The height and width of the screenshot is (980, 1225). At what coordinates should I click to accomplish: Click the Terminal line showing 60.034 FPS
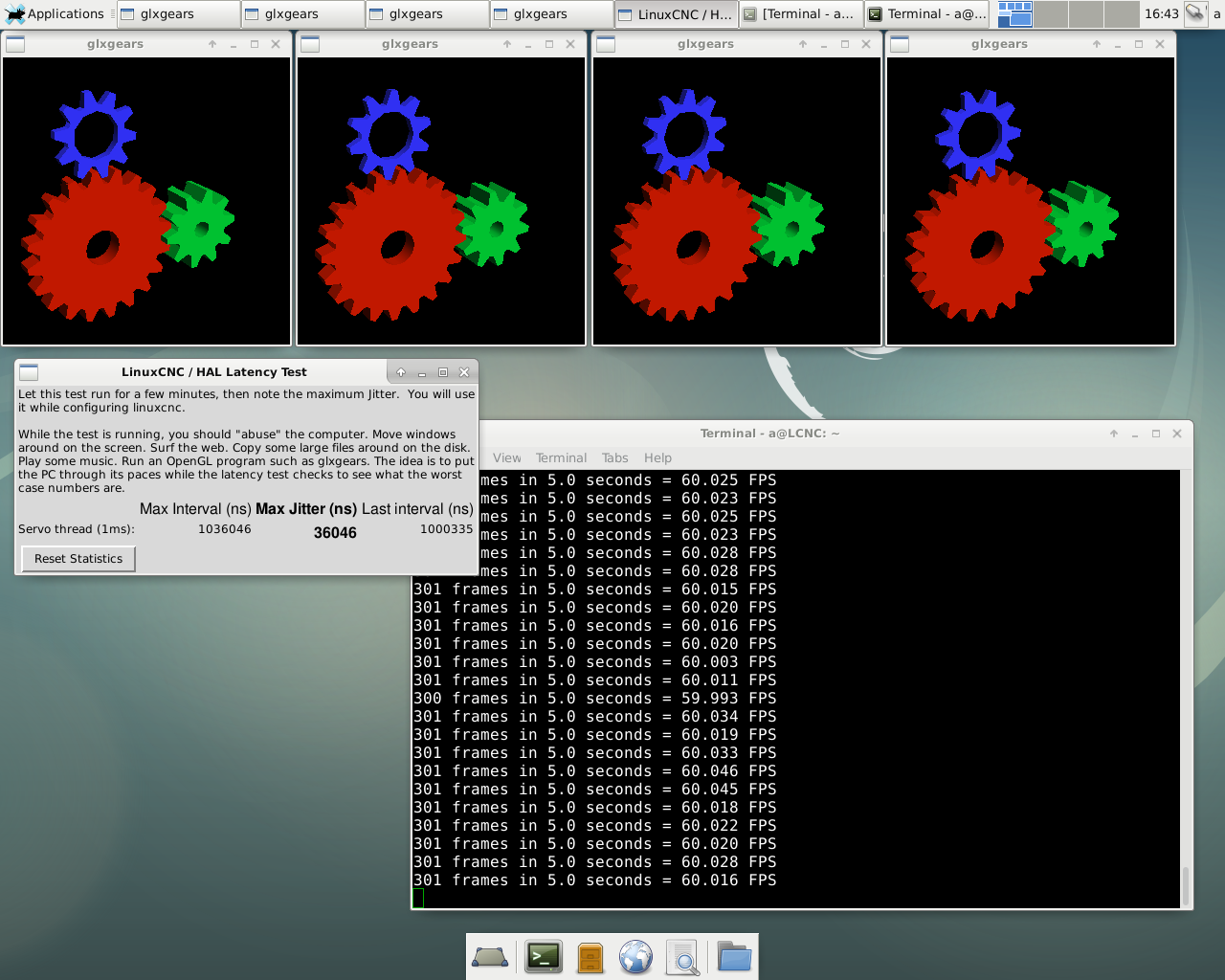click(595, 717)
